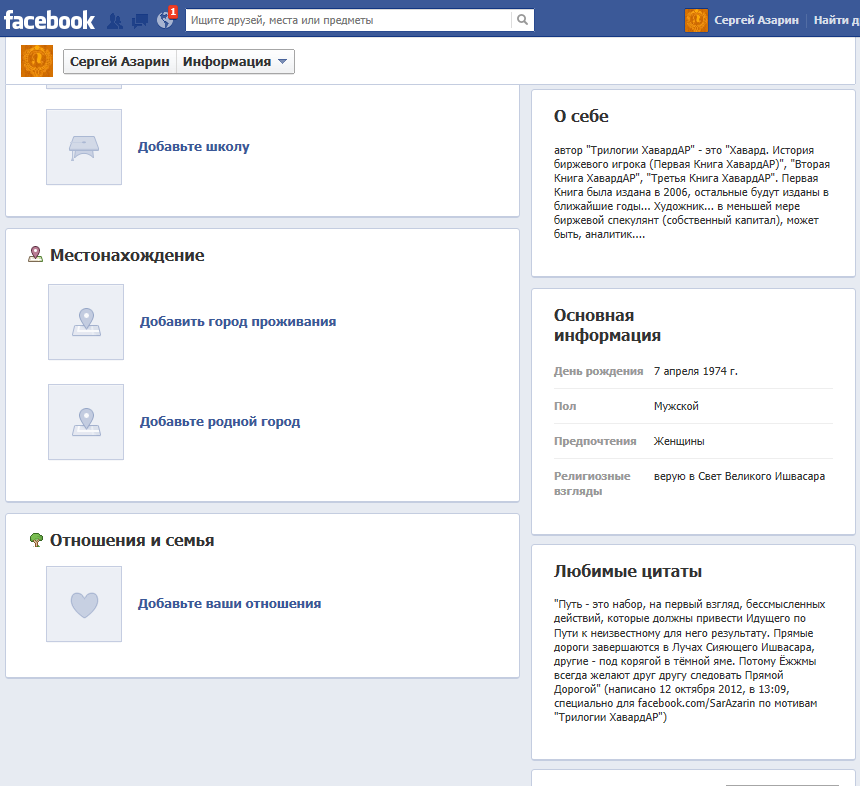Click Добавьте ваши отношения link
The height and width of the screenshot is (786, 860).
tap(229, 603)
